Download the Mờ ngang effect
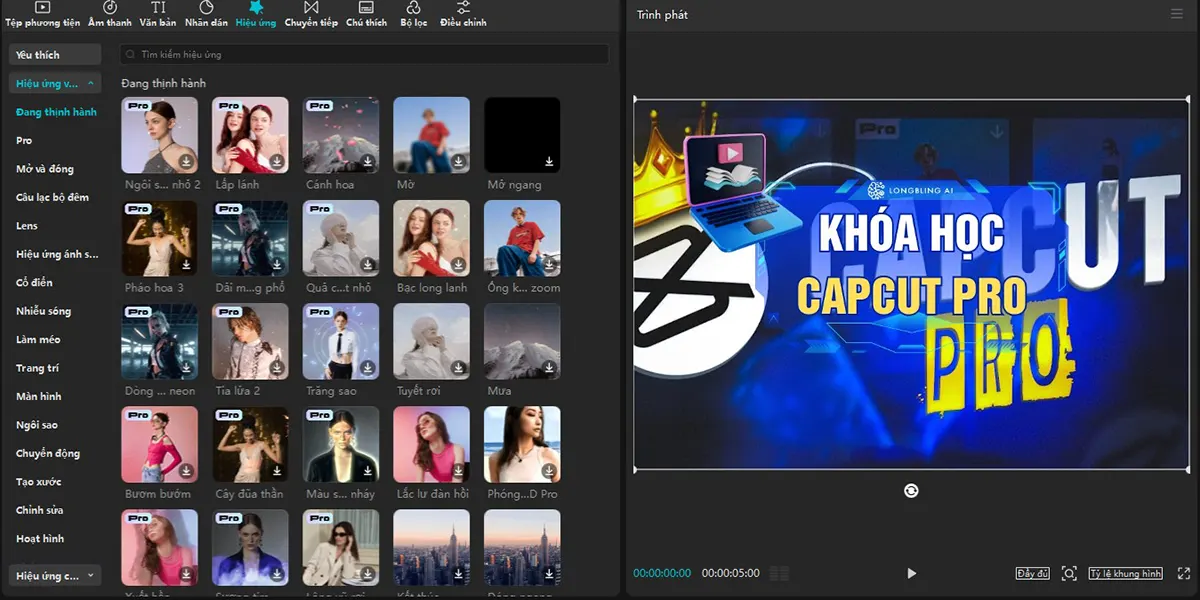 pos(549,162)
